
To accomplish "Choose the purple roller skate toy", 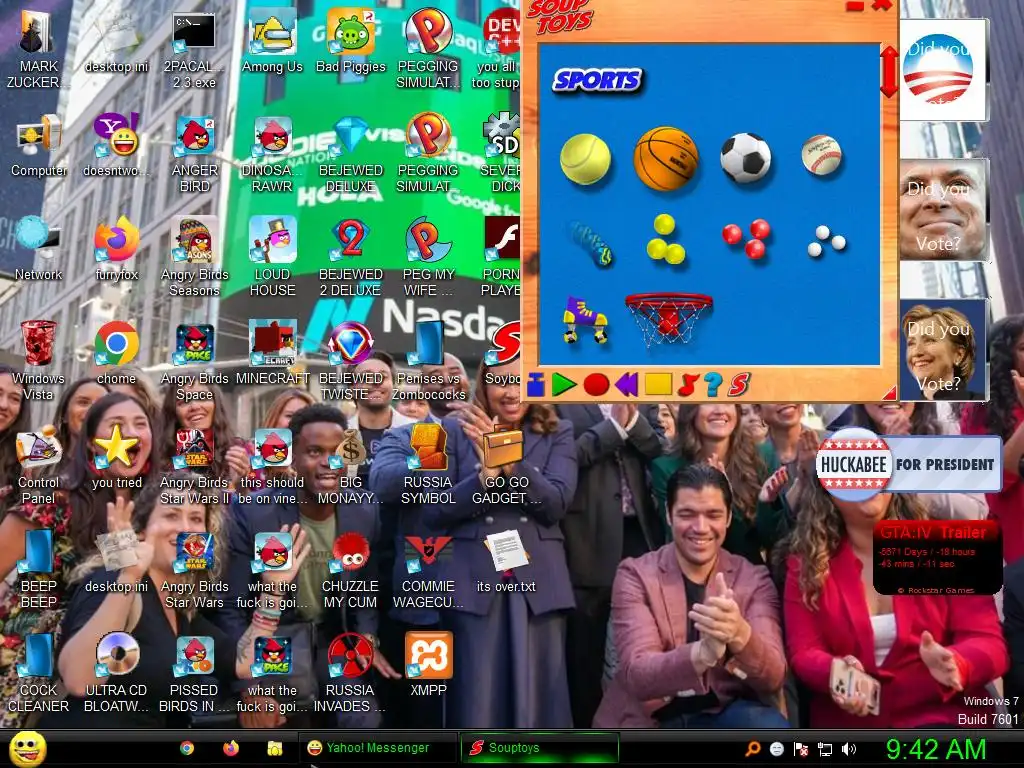I will pos(585,319).
